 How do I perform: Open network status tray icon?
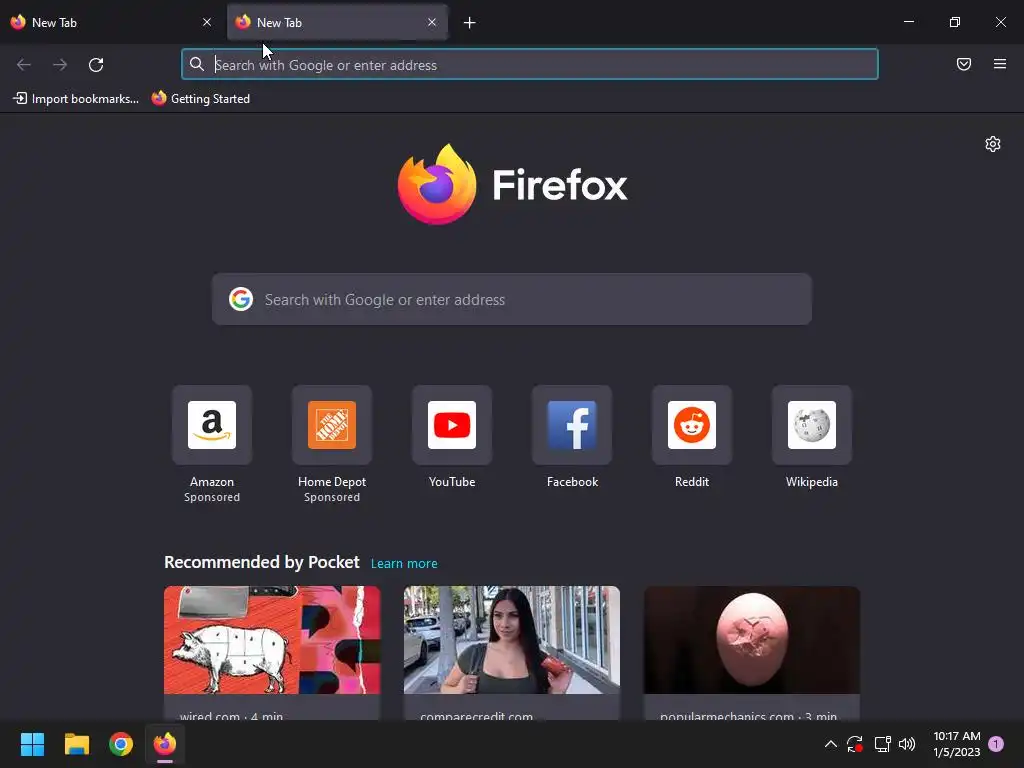(882, 744)
